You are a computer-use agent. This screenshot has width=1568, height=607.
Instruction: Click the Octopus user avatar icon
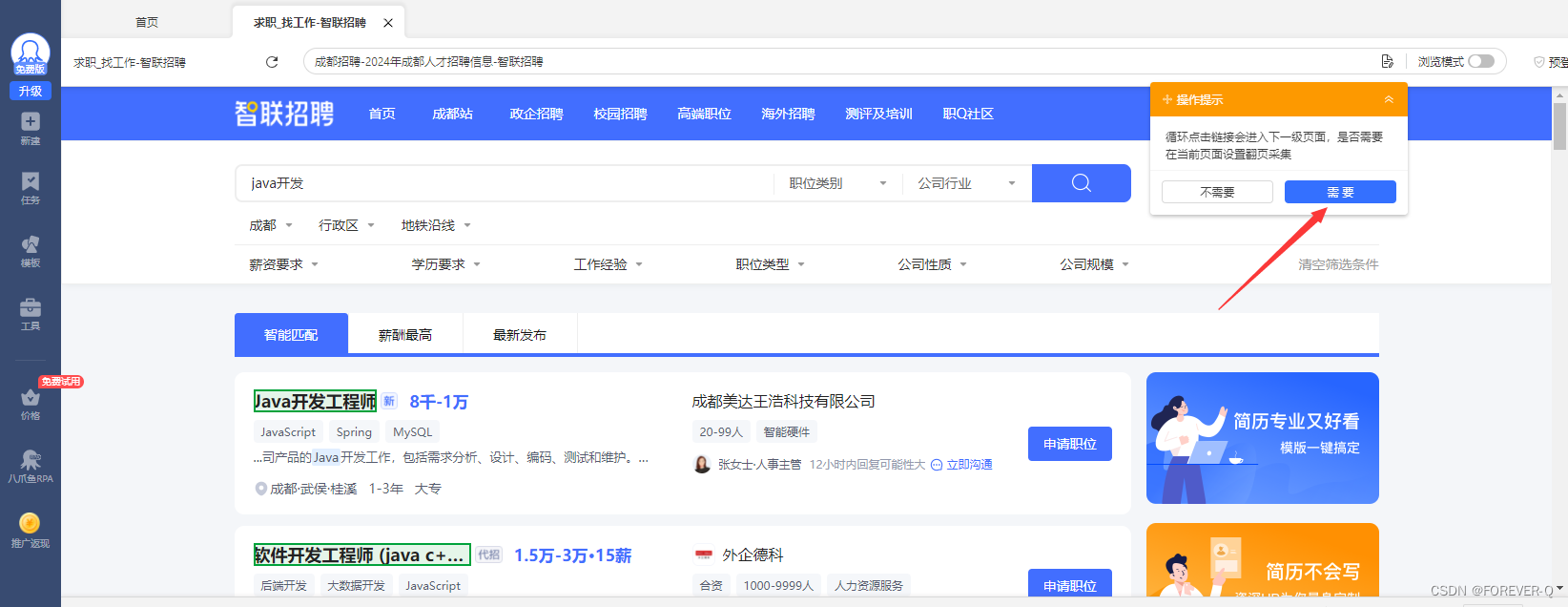click(x=31, y=54)
